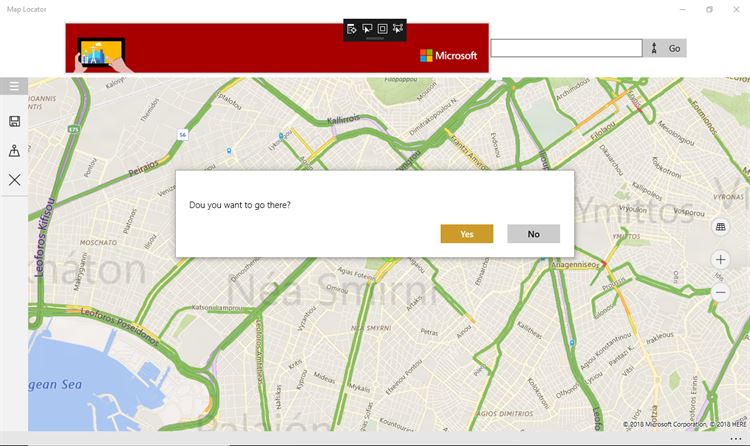The image size is (750, 446).
Task: Click the Peiraios road label on map
Action: (143, 168)
